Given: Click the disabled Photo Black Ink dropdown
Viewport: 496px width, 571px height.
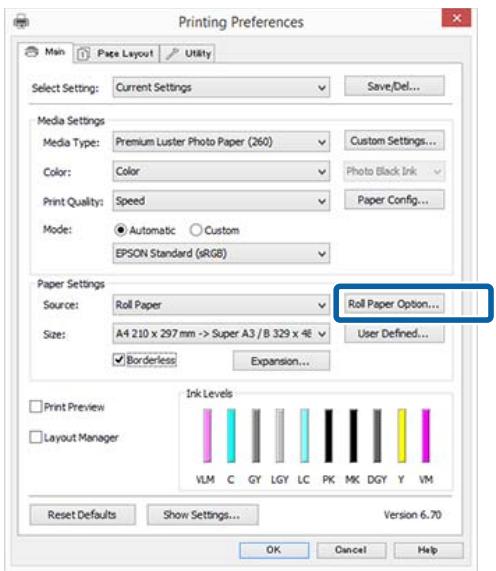Looking at the screenshot, I should pyautogui.click(x=394, y=171).
